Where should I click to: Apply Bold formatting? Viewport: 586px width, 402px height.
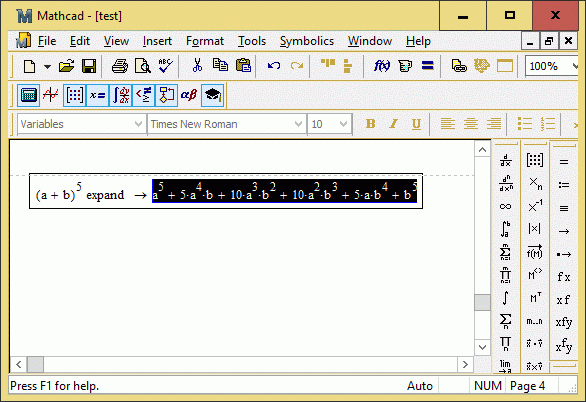pos(370,124)
